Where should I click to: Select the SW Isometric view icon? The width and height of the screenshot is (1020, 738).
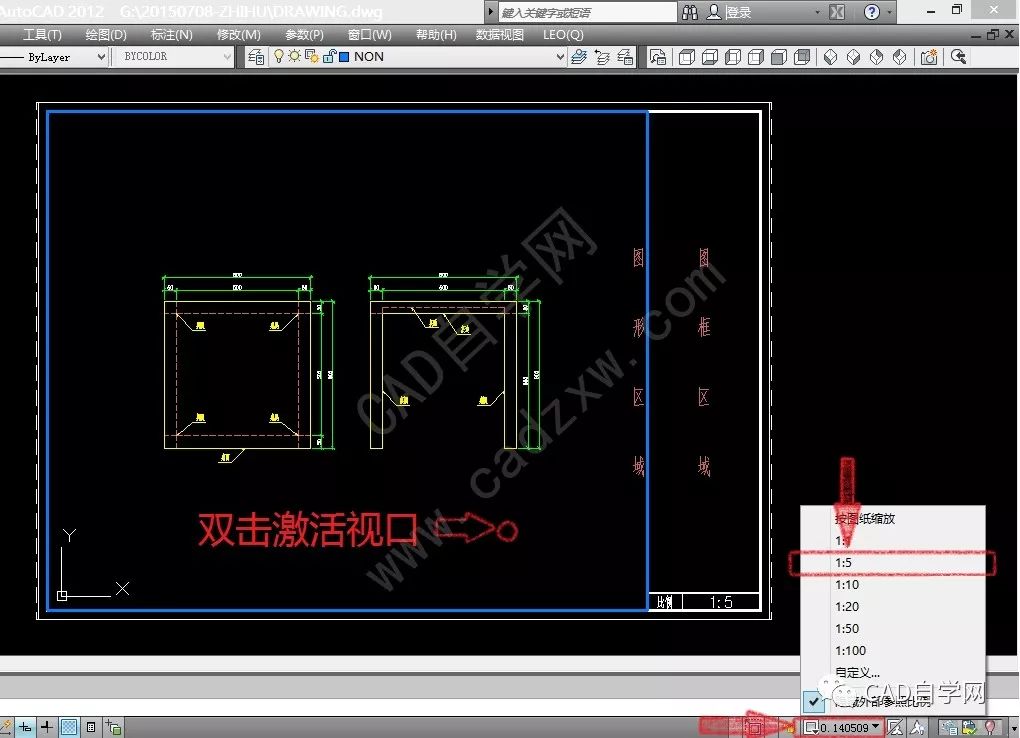[x=831, y=57]
